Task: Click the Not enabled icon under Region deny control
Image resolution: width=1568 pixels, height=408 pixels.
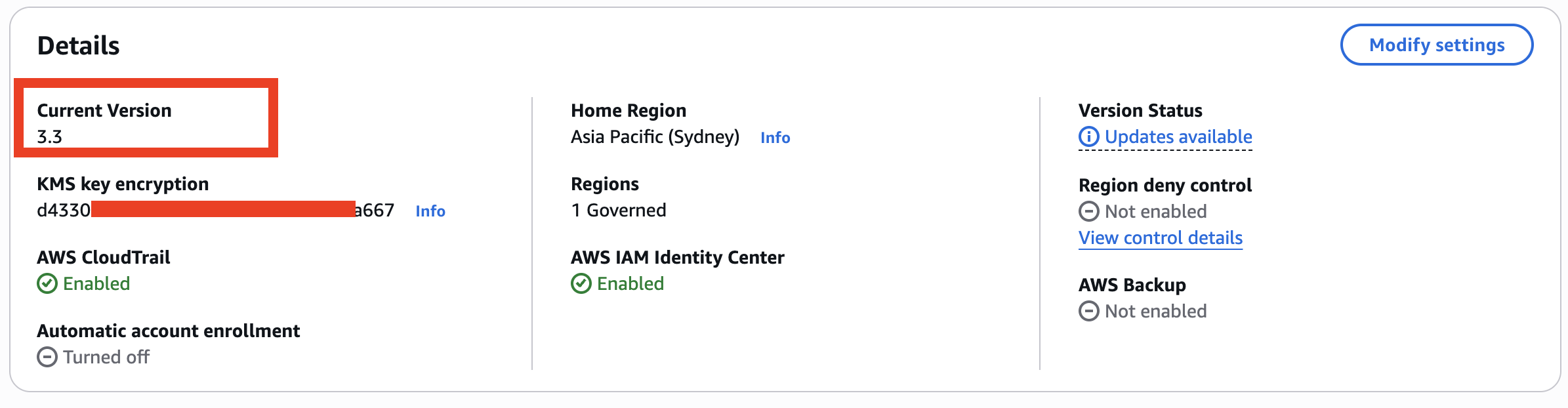Action: (1088, 212)
